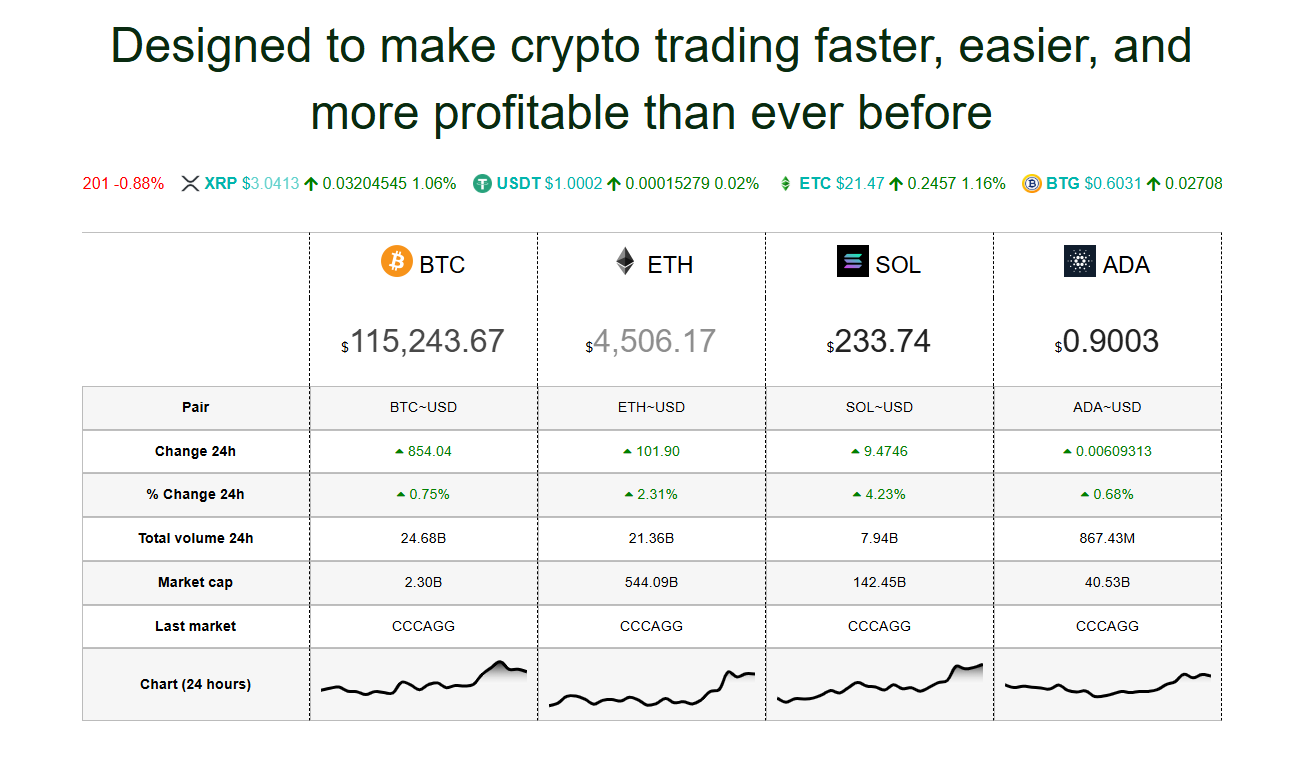Open the XRP ticker symbol link
This screenshot has height=762, width=1293.
tap(221, 184)
